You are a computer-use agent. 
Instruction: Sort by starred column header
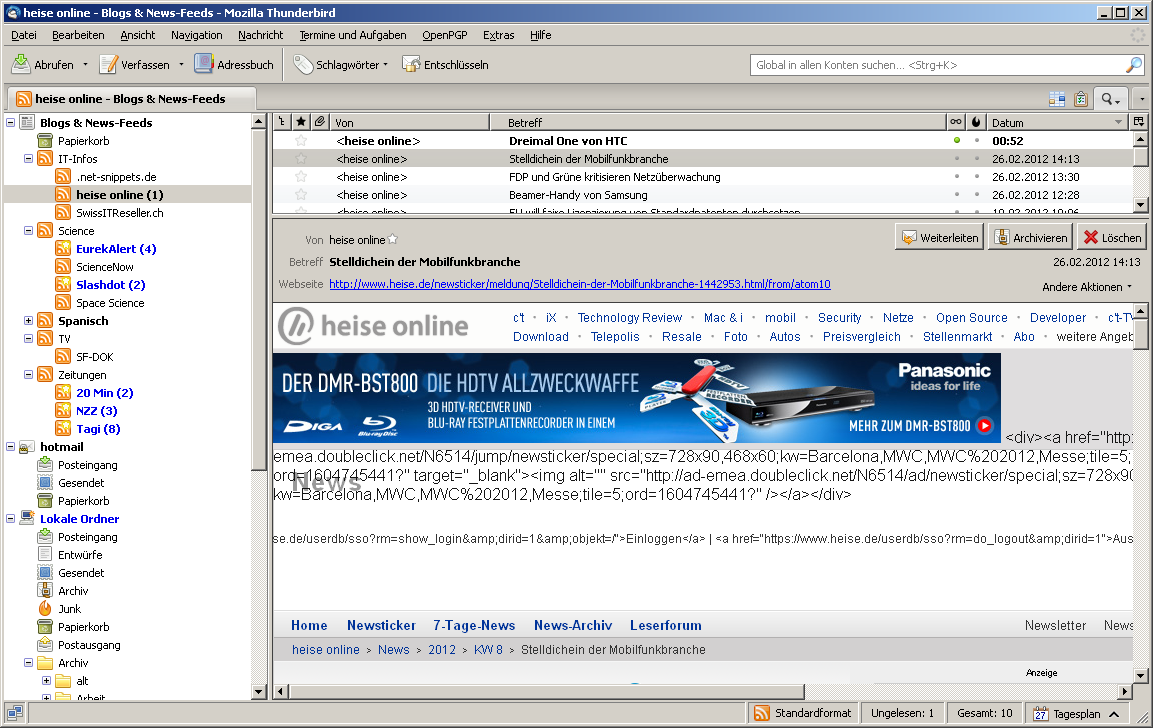tap(301, 122)
